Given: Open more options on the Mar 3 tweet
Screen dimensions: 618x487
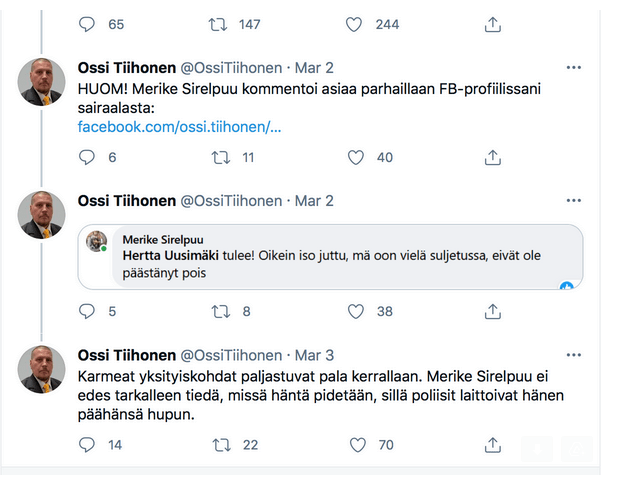Looking at the screenshot, I should 573,355.
